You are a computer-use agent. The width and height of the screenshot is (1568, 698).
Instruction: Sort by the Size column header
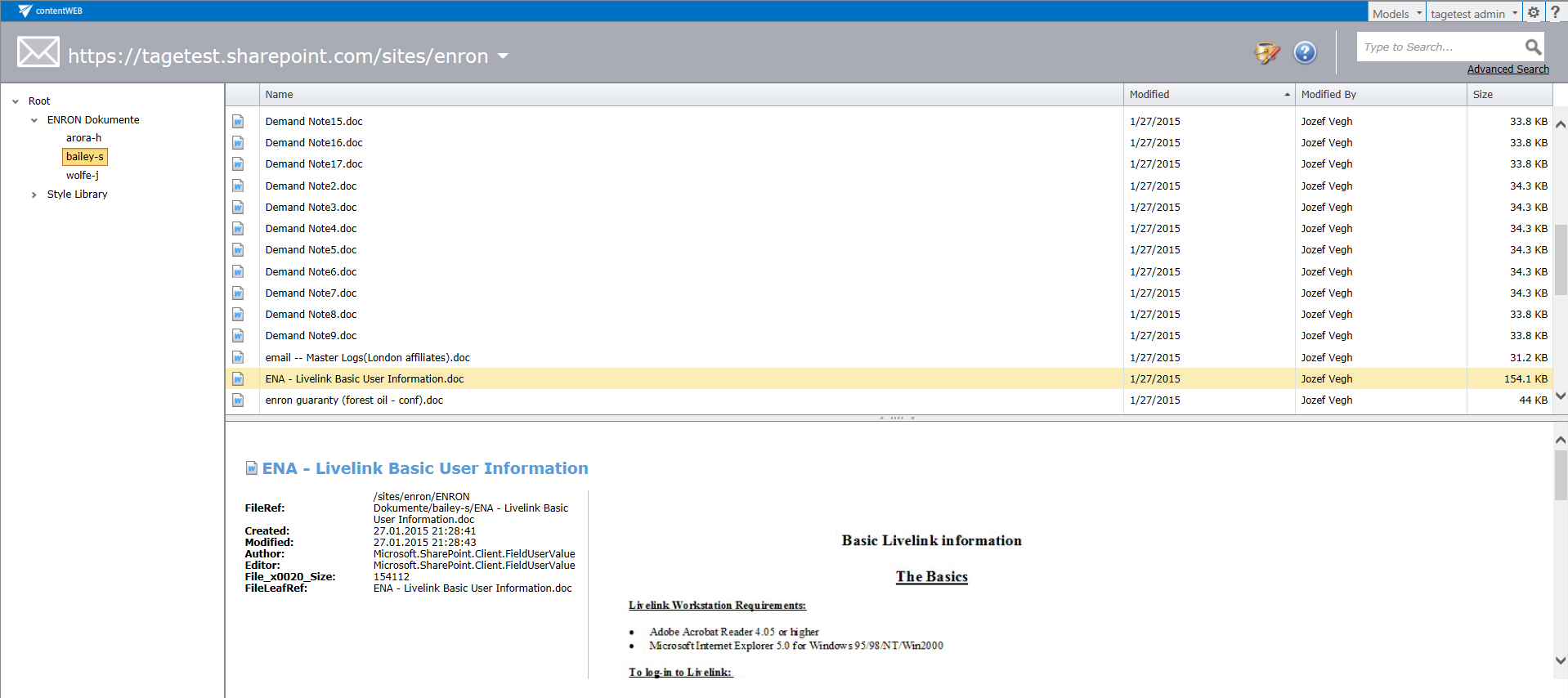(1509, 94)
